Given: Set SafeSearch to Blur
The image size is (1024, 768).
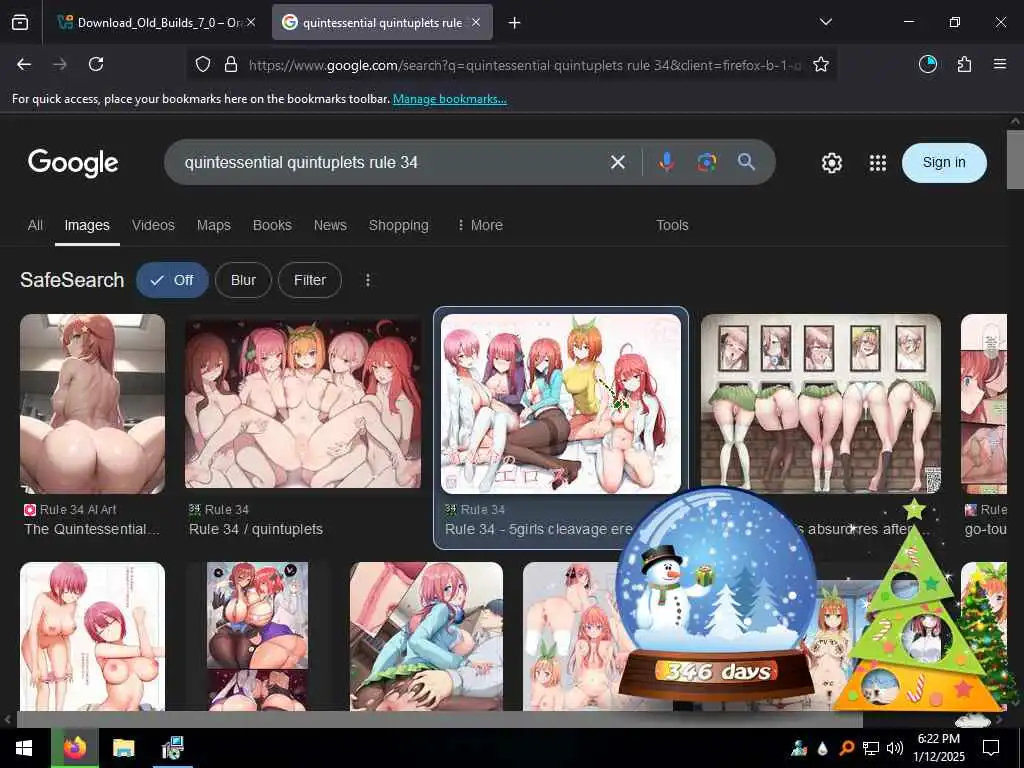Looking at the screenshot, I should 243,280.
